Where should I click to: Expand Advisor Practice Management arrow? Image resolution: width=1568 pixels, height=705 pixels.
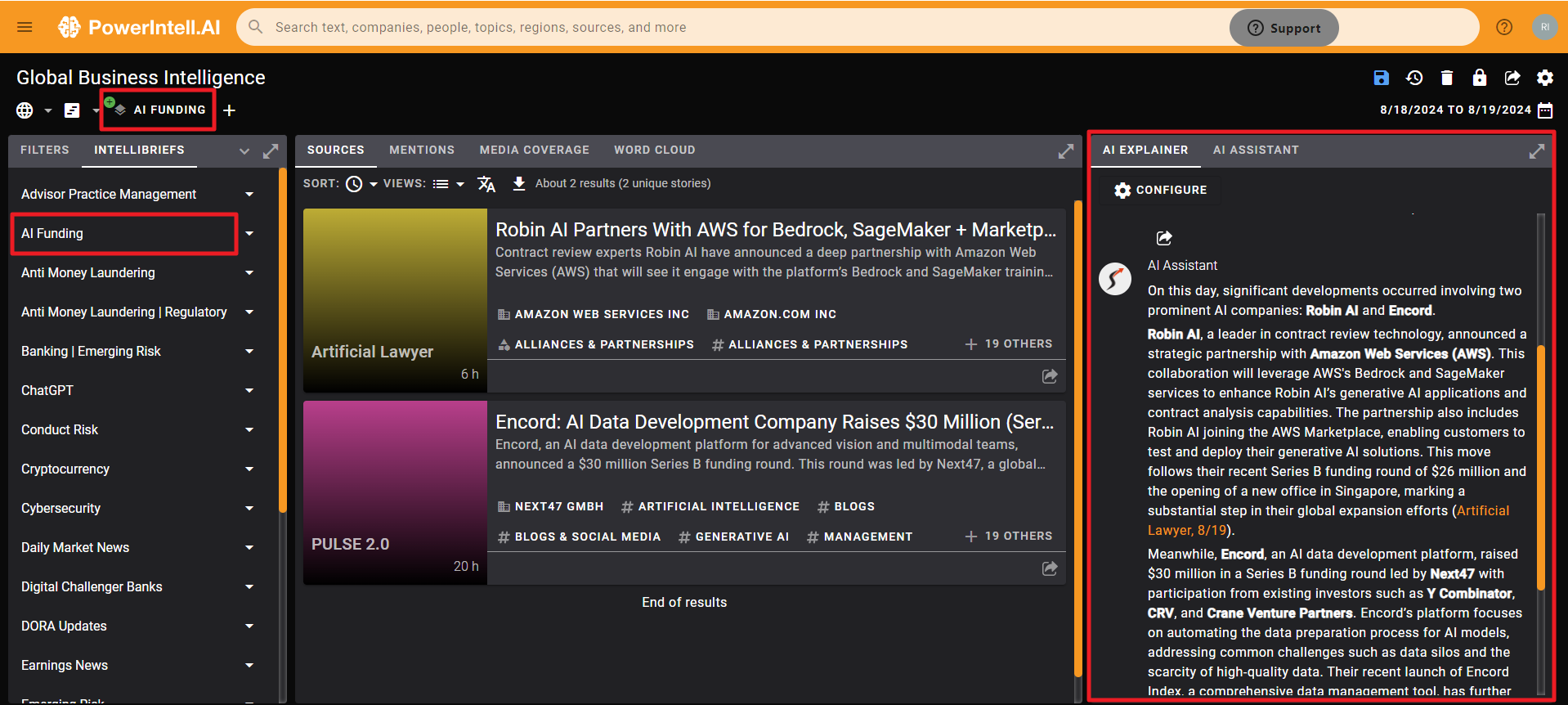point(249,195)
